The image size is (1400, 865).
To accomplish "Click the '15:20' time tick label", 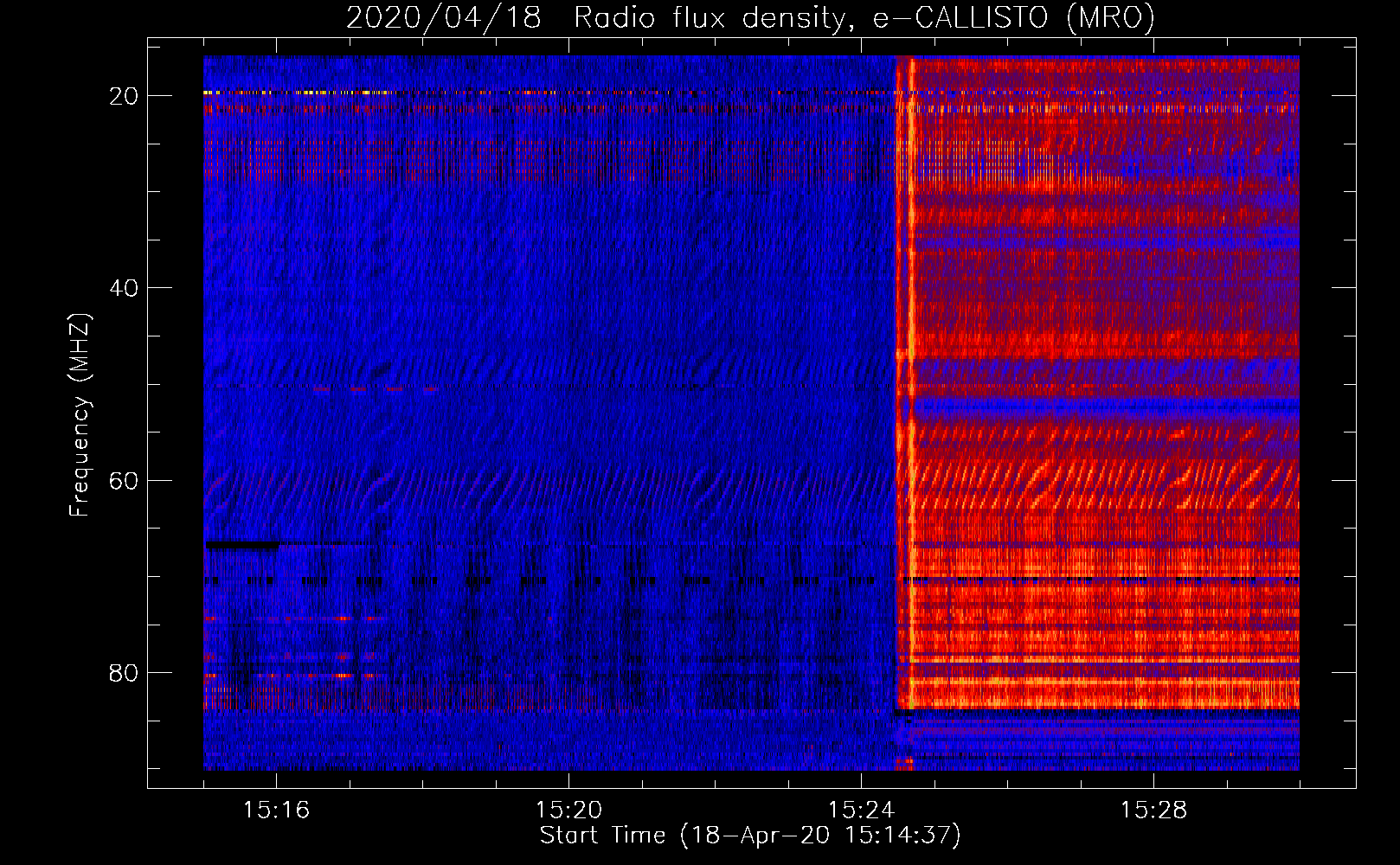I will pyautogui.click(x=568, y=810).
